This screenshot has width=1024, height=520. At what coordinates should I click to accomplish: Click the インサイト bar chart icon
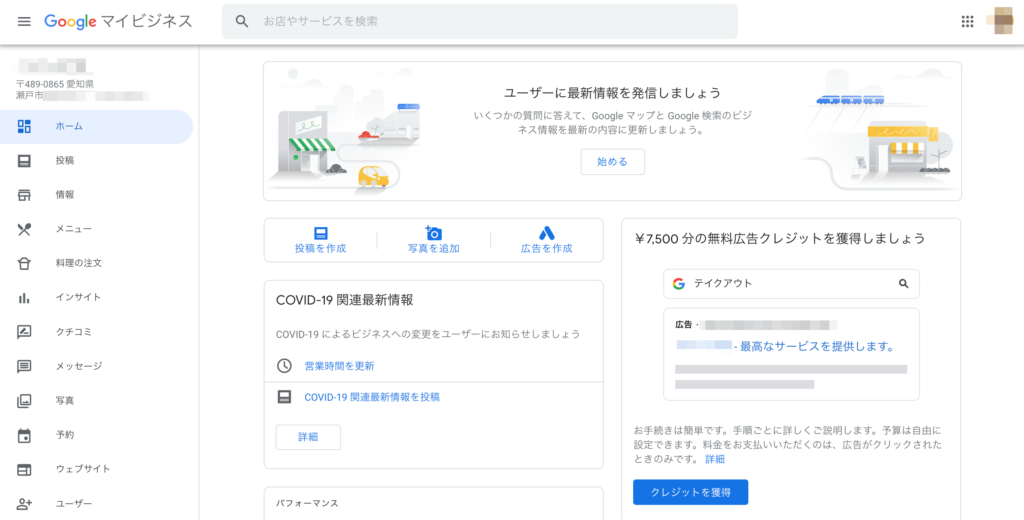pos(24,298)
